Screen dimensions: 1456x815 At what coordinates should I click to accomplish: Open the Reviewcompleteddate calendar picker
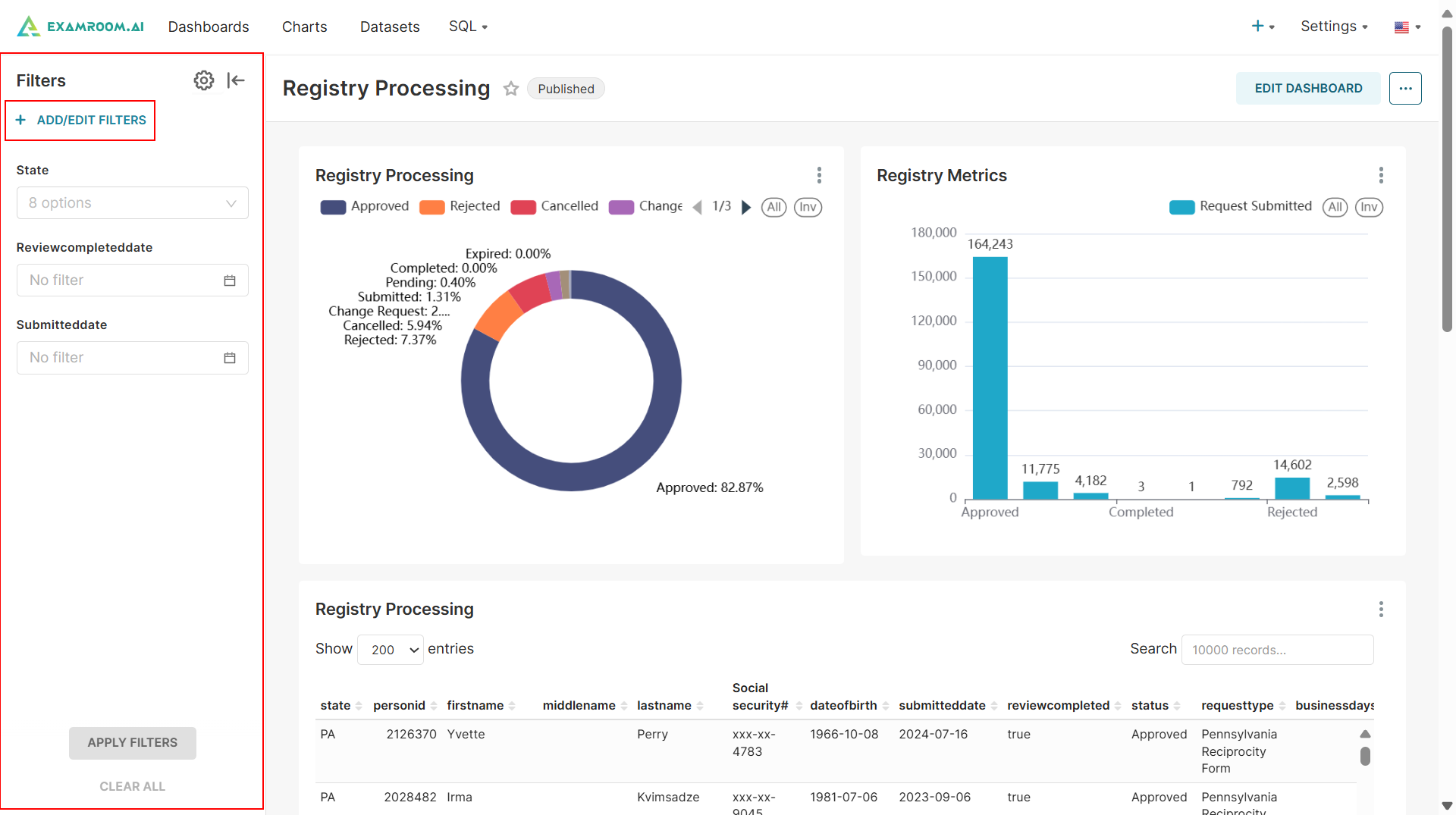coord(230,281)
